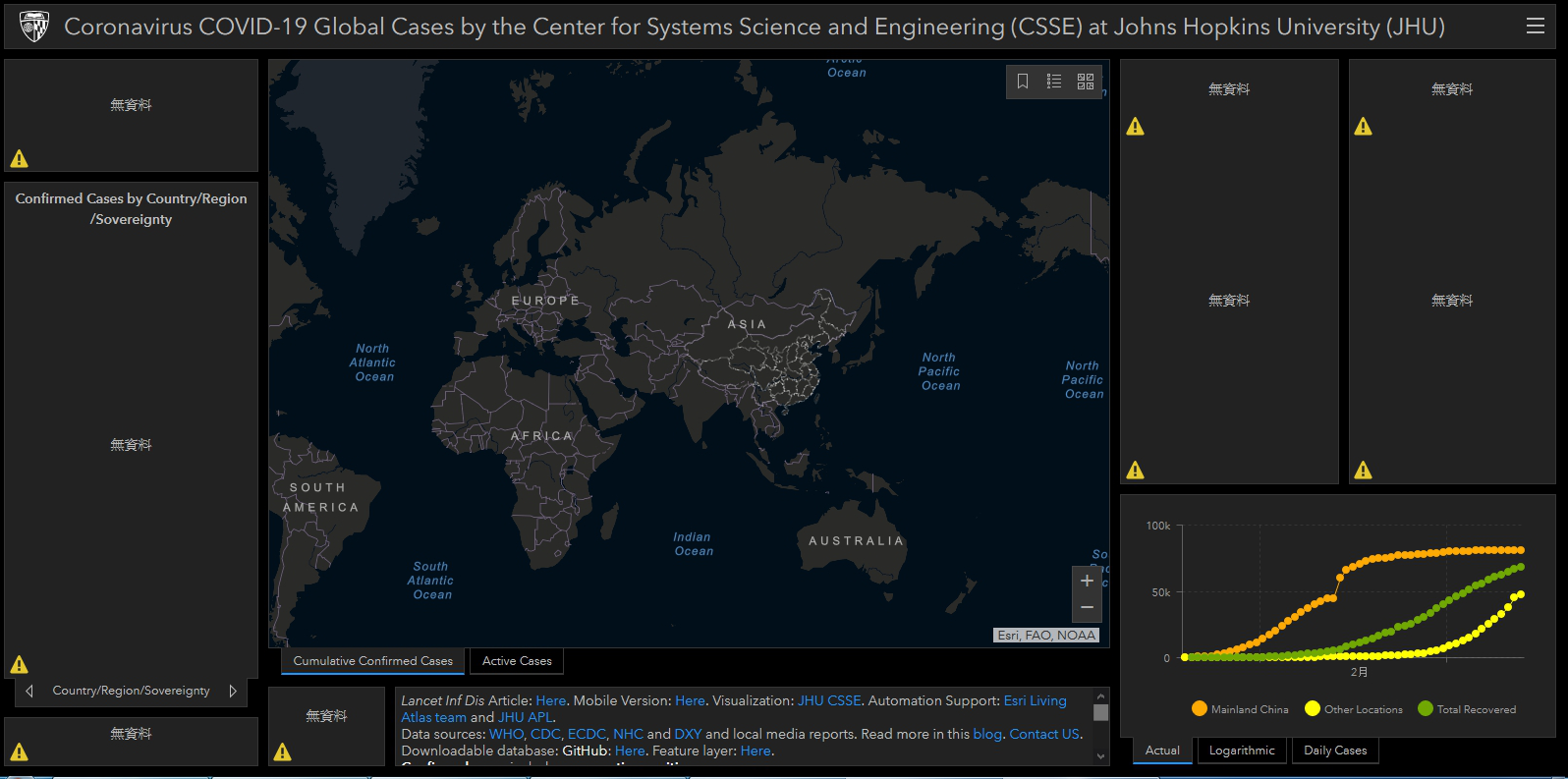
Task: Open the WHO data source link
Action: point(506,734)
